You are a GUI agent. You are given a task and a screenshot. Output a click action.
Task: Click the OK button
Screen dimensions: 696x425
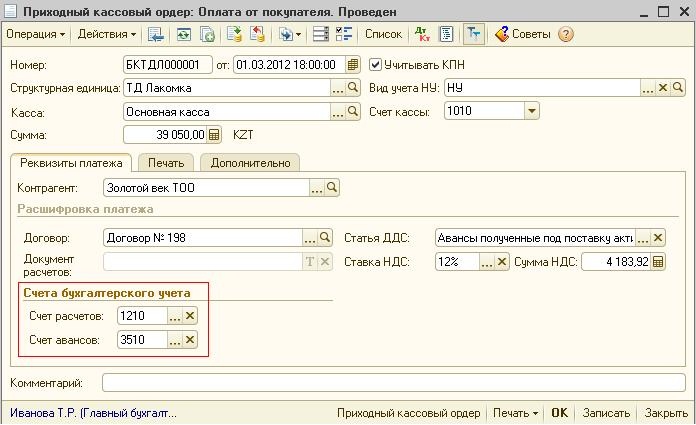(x=560, y=413)
